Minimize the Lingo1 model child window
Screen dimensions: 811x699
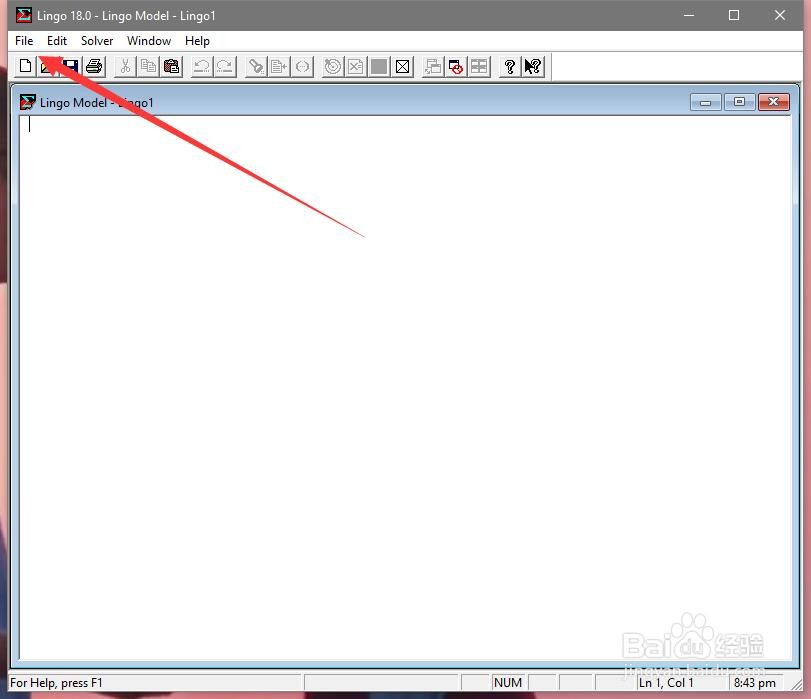pyautogui.click(x=705, y=102)
